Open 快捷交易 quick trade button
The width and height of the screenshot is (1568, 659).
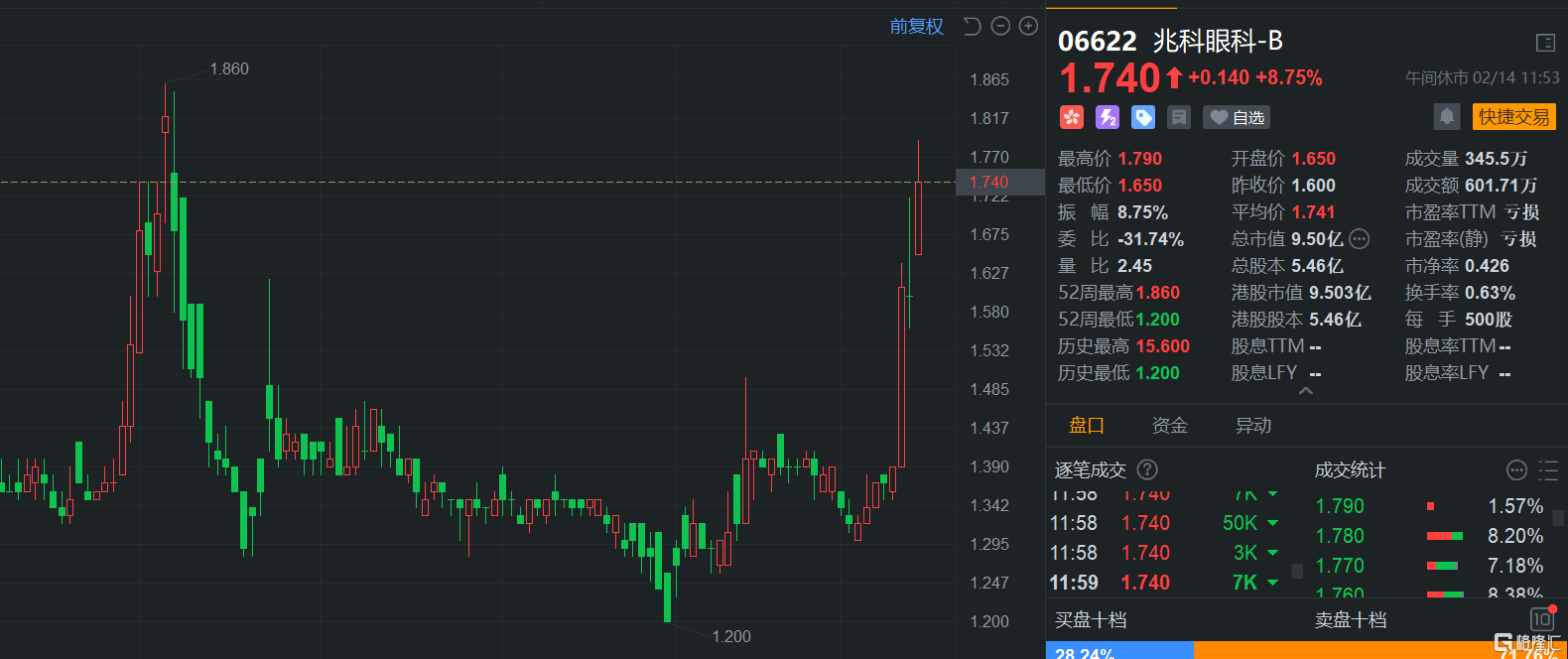[1513, 117]
